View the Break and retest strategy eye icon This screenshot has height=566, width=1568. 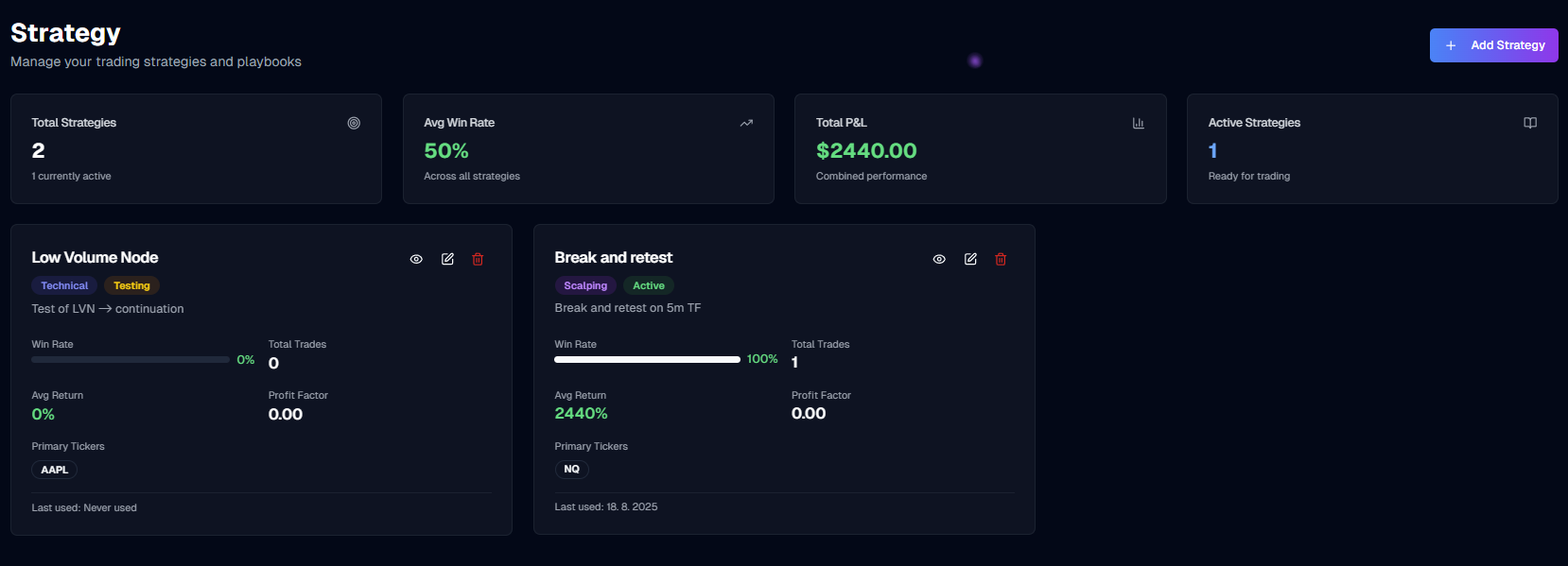coord(939,259)
